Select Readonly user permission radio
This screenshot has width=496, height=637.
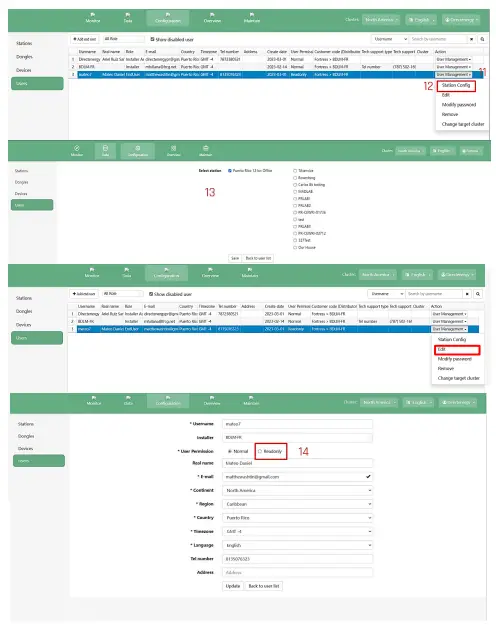pyautogui.click(x=260, y=451)
